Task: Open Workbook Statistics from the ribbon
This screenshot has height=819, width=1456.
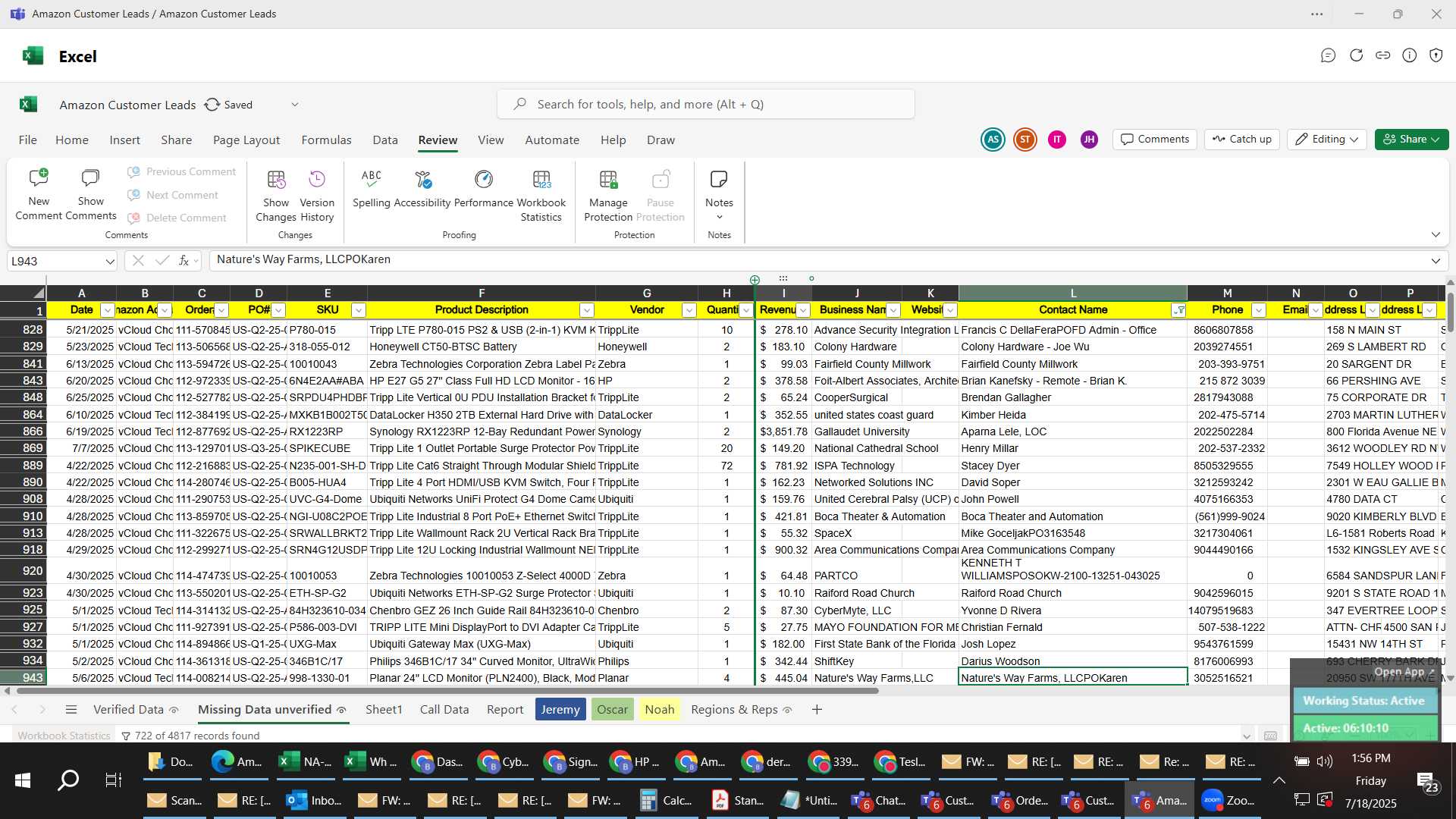Action: (x=541, y=196)
